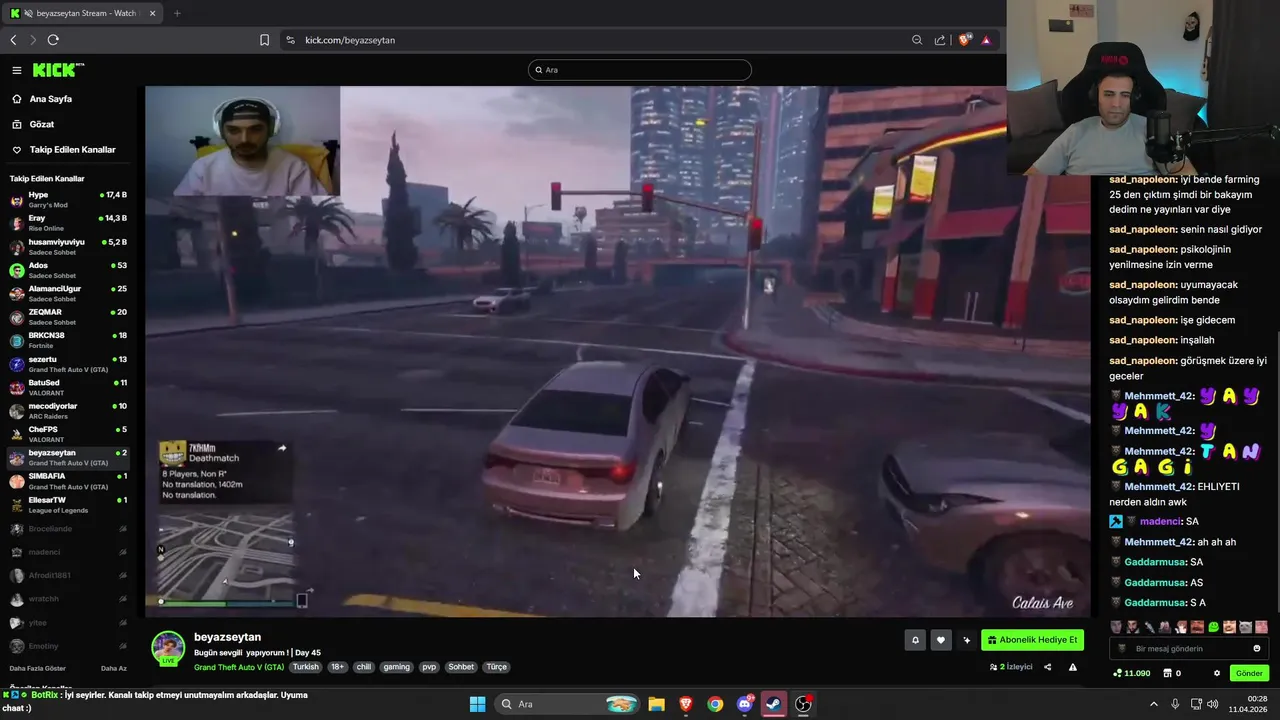Viewport: 1280px width, 720px height.
Task: Open Brave Rewards triangle icon
Action: 986,40
